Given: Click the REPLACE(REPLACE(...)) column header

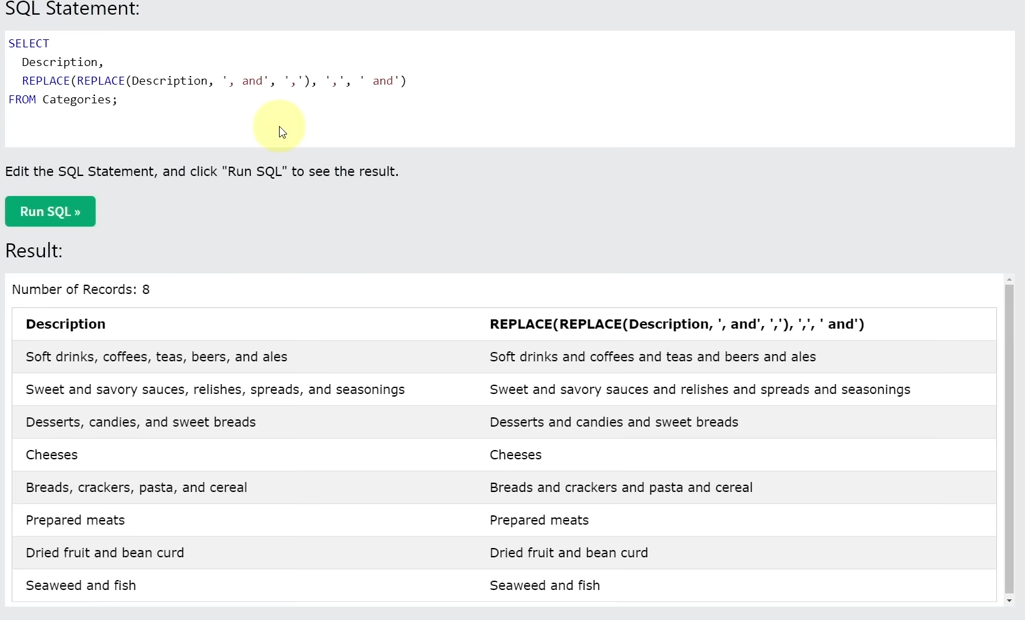Looking at the screenshot, I should pos(677,324).
